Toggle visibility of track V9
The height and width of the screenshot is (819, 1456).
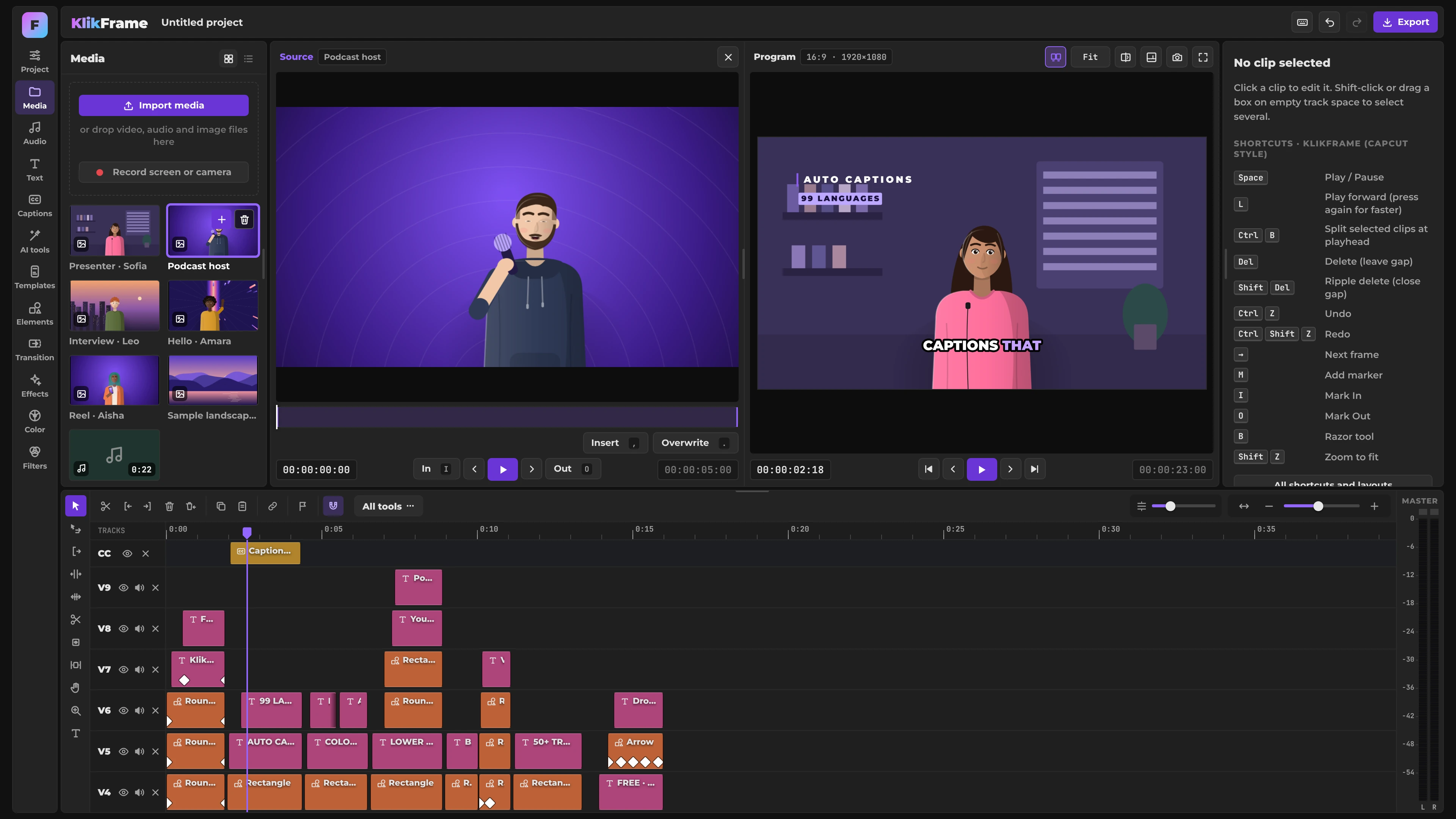pos(123,588)
